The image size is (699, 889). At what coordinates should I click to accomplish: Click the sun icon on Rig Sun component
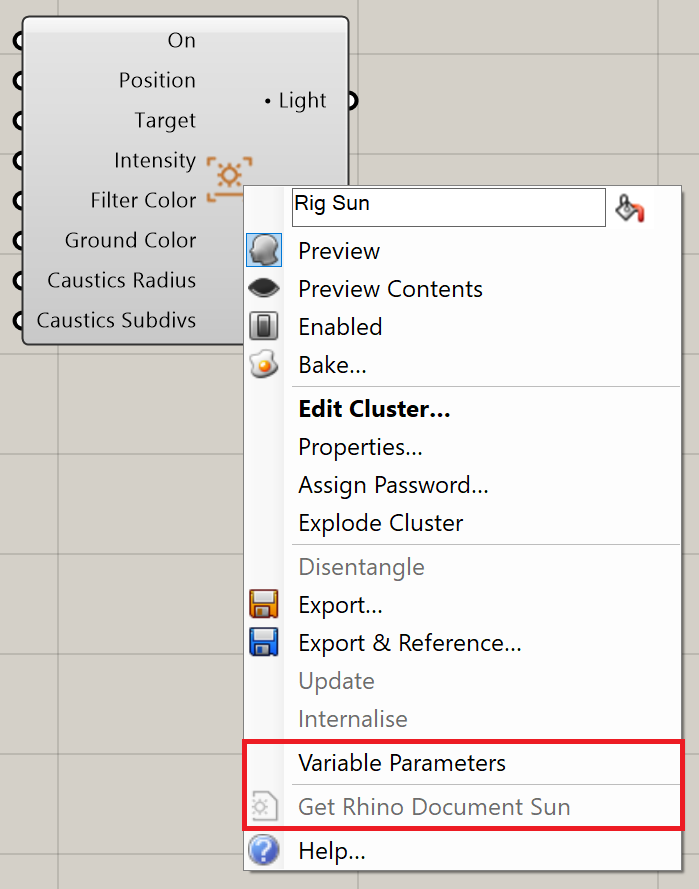229,177
